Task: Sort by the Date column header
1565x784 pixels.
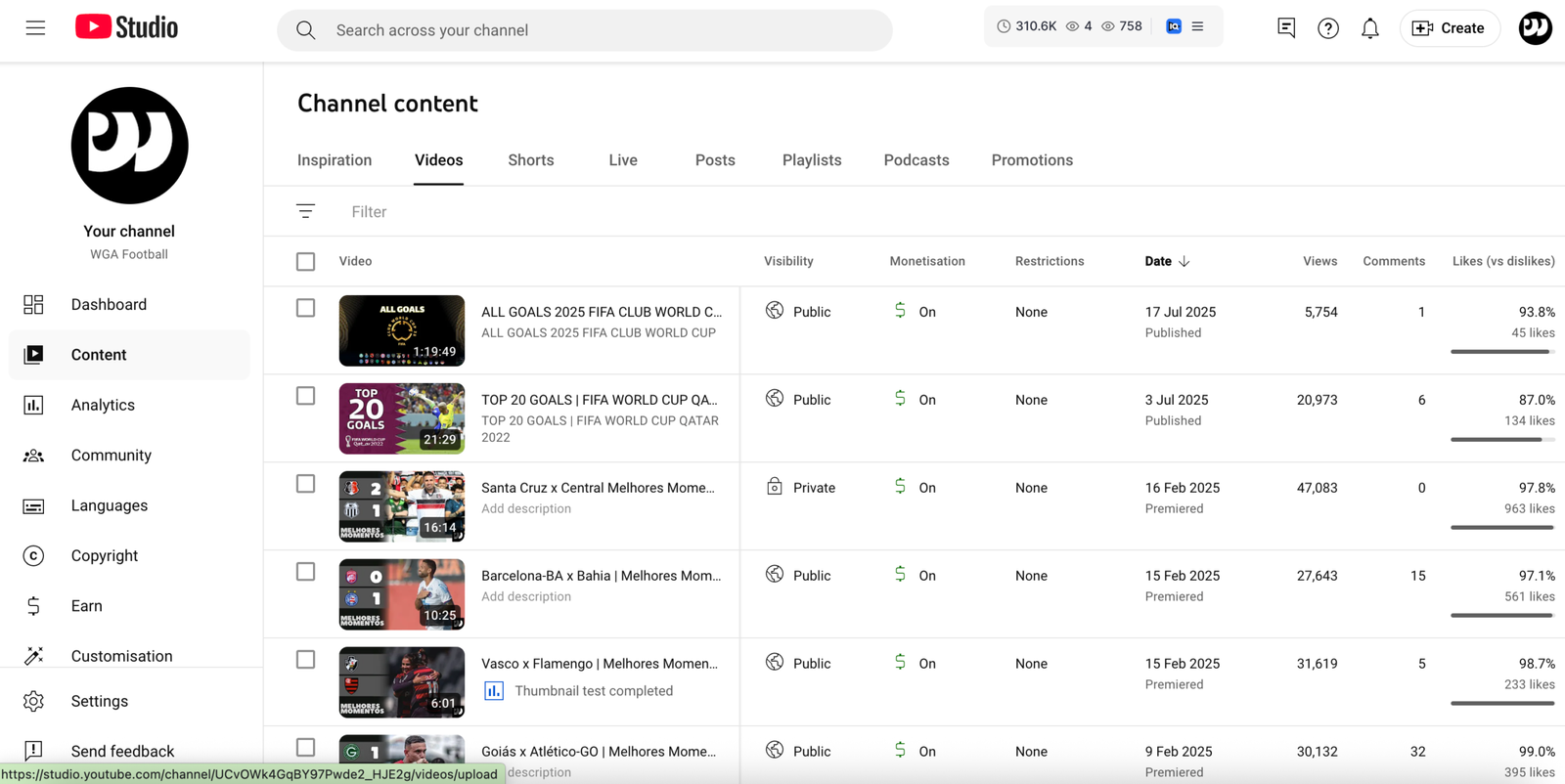Action: tap(1158, 261)
